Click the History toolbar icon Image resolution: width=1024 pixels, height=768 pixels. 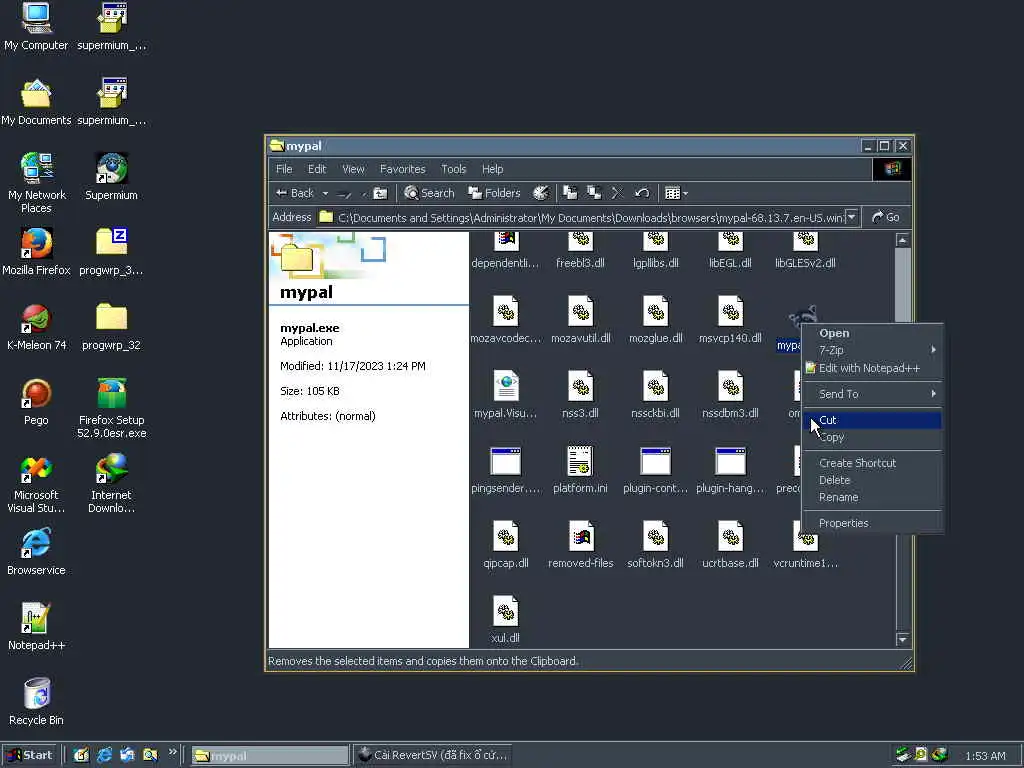click(x=541, y=193)
